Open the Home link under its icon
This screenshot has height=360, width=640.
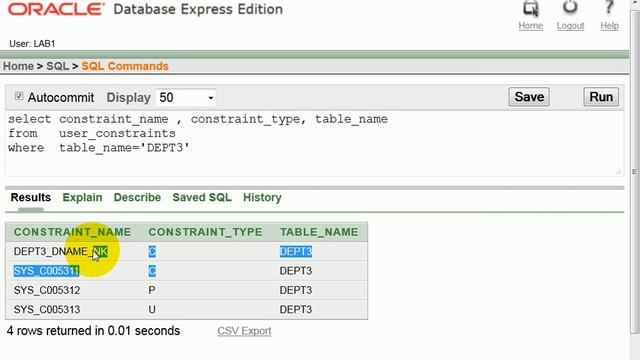point(531,26)
